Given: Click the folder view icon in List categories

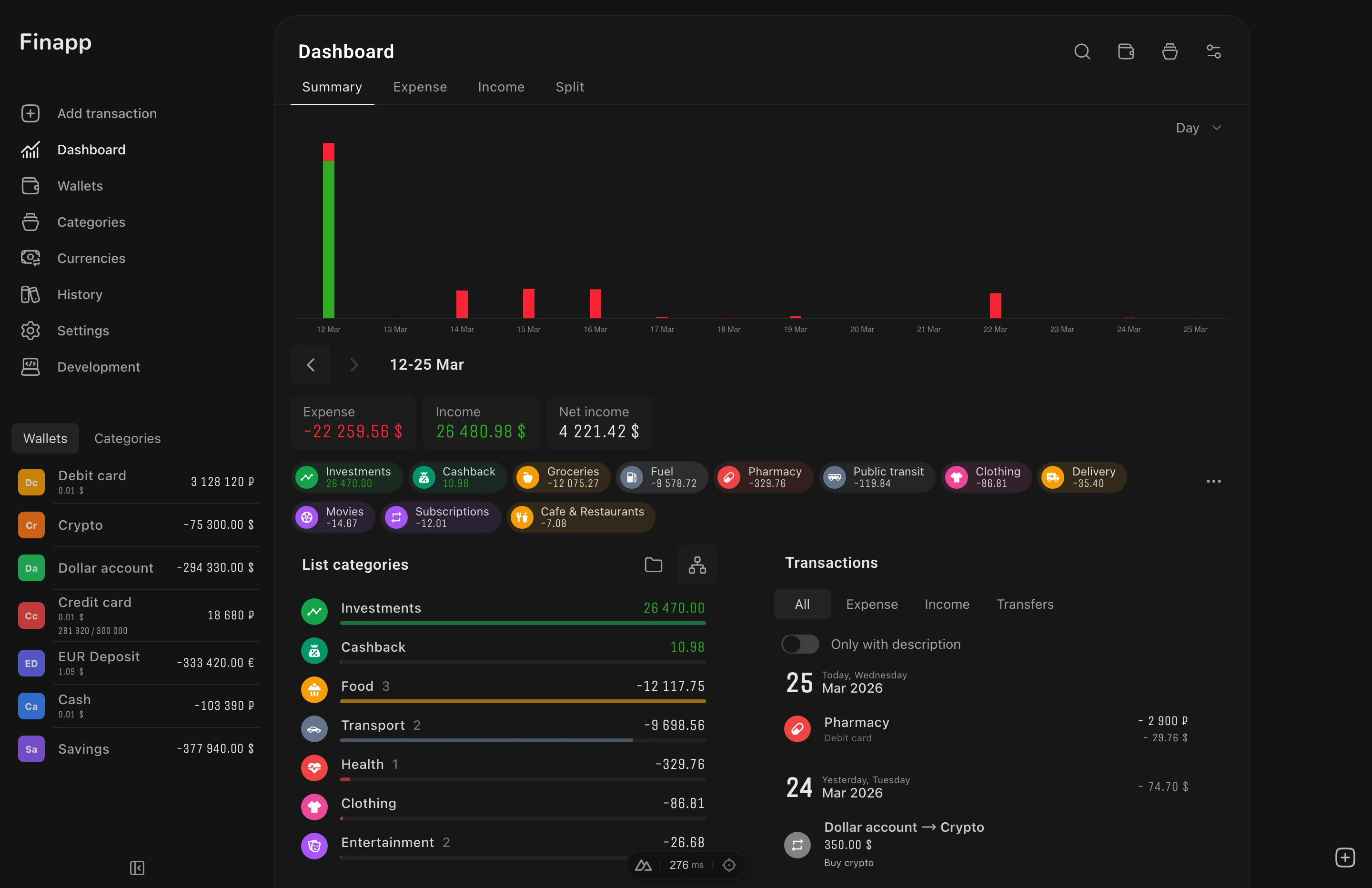Looking at the screenshot, I should coord(653,565).
